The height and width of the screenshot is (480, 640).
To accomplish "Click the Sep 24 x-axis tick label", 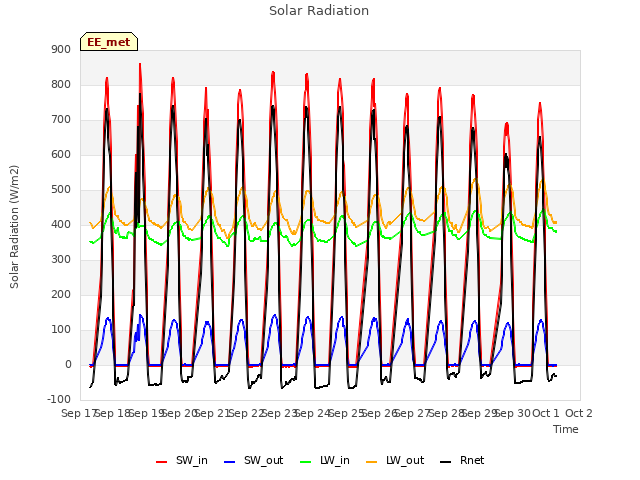I will [x=314, y=413].
